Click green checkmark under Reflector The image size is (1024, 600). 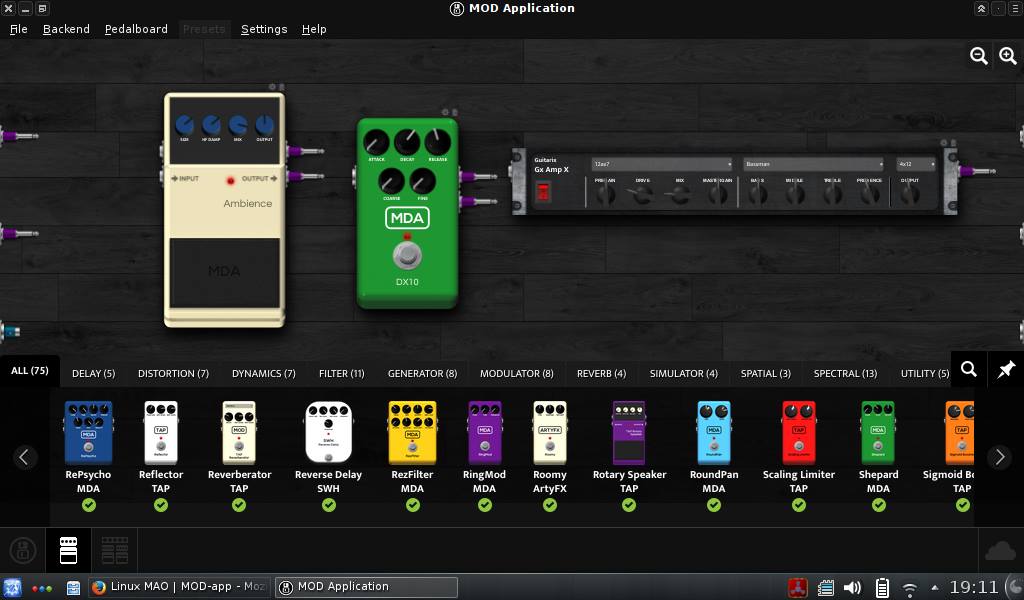coord(161,505)
